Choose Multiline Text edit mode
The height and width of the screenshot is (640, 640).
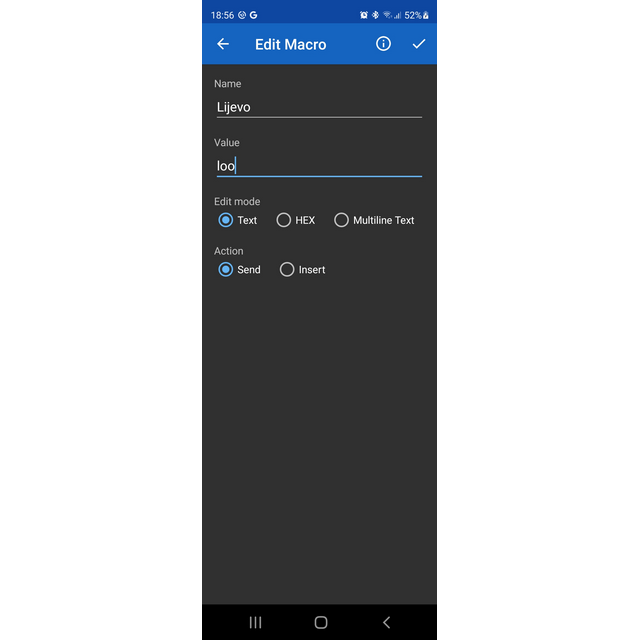342,220
